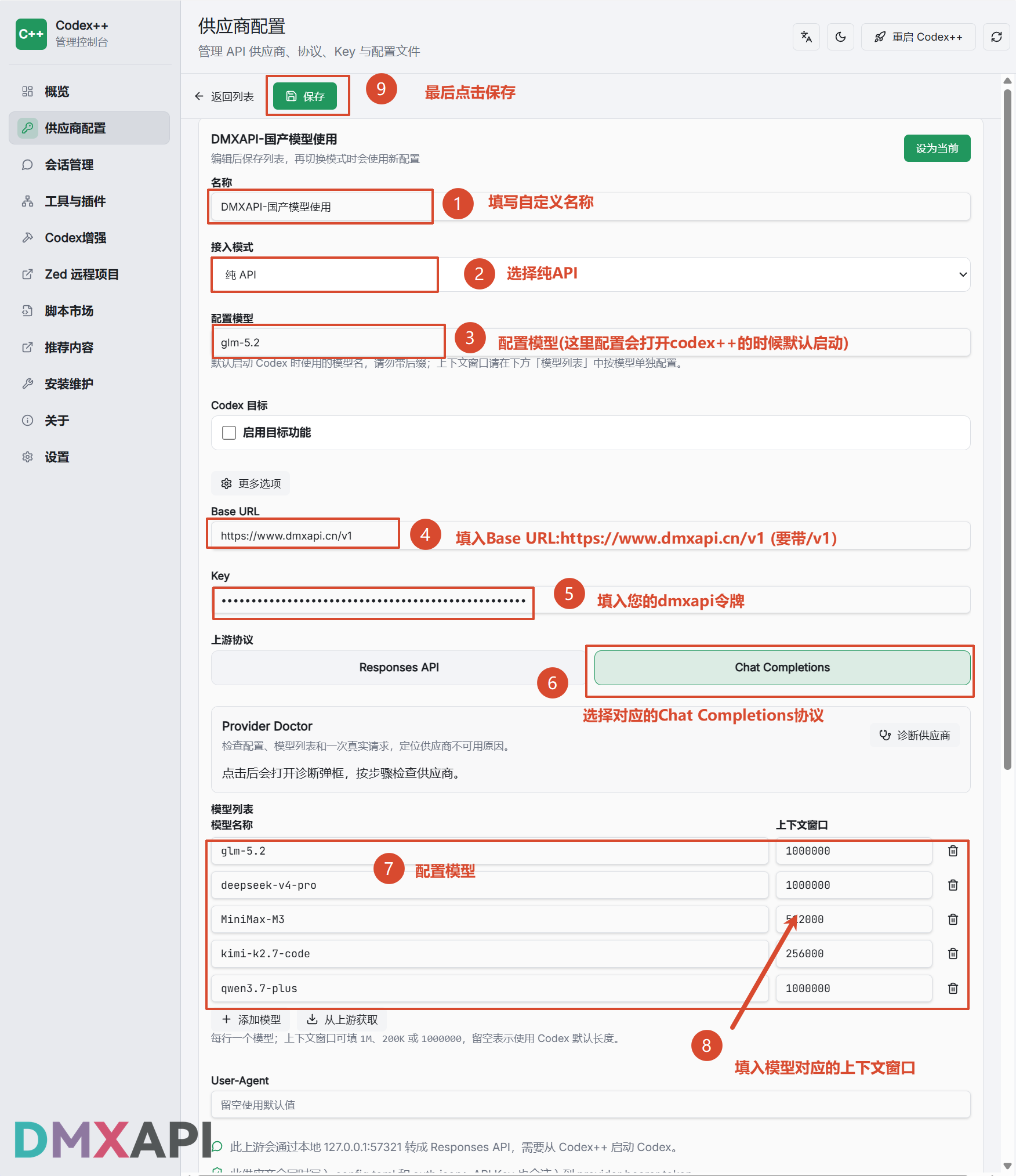Edit context window for glm-5.2 row
Screen dimensions: 1016x1176
click(x=854, y=851)
